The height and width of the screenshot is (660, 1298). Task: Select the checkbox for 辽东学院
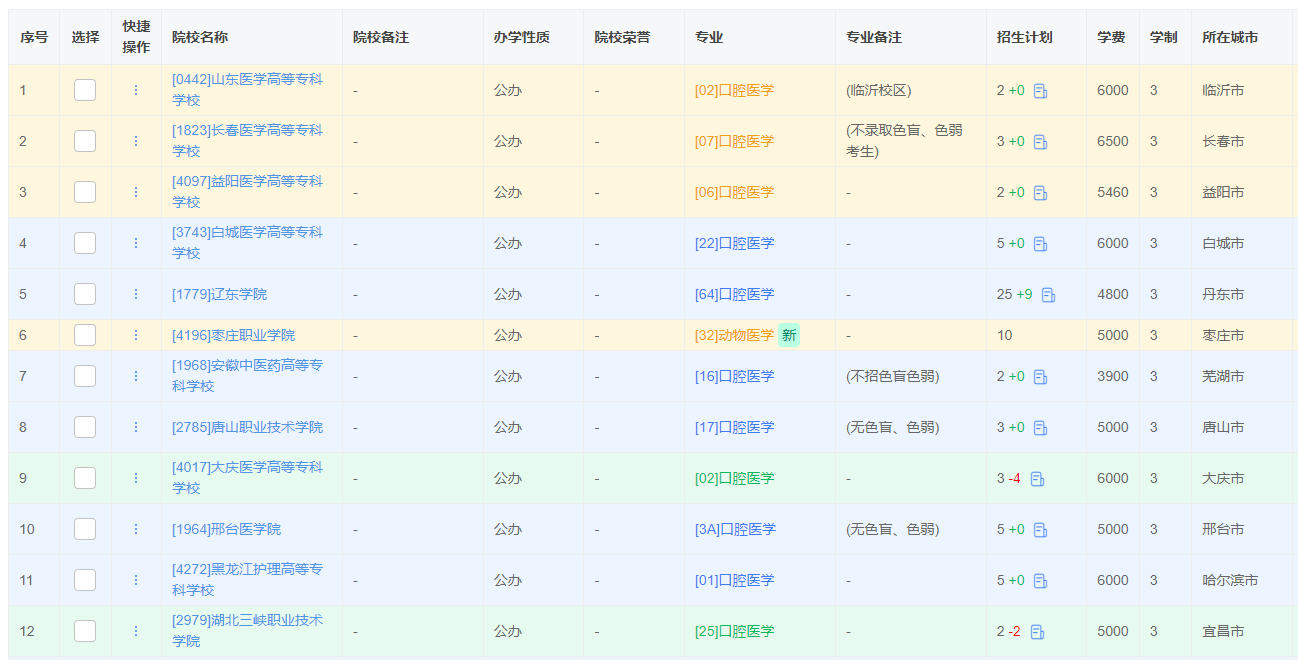(x=84, y=294)
